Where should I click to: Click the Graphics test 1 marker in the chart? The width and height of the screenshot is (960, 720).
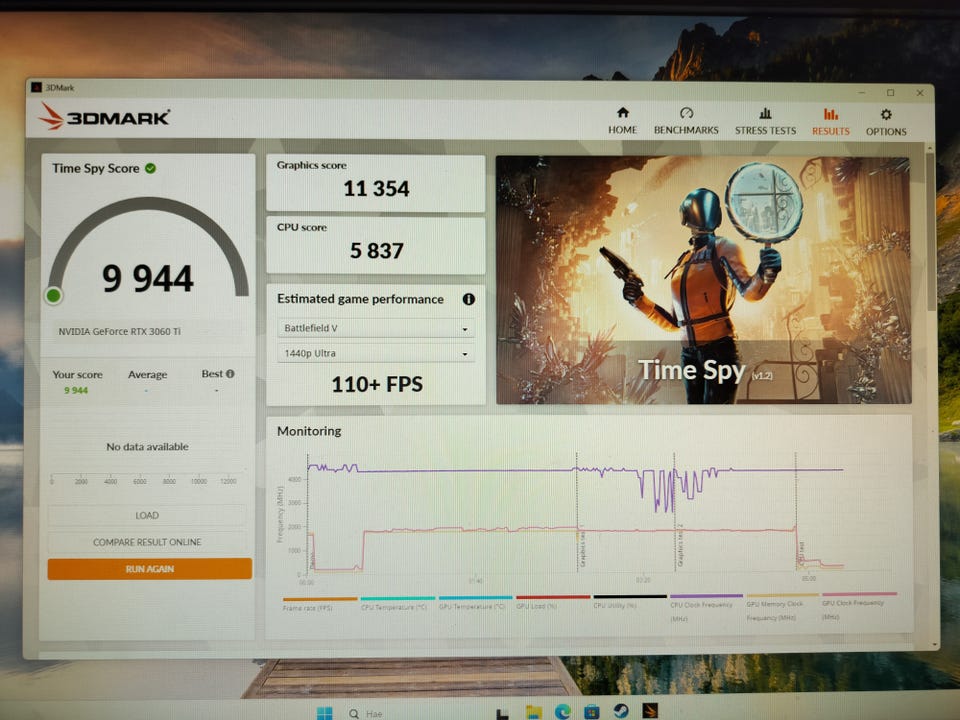click(577, 513)
